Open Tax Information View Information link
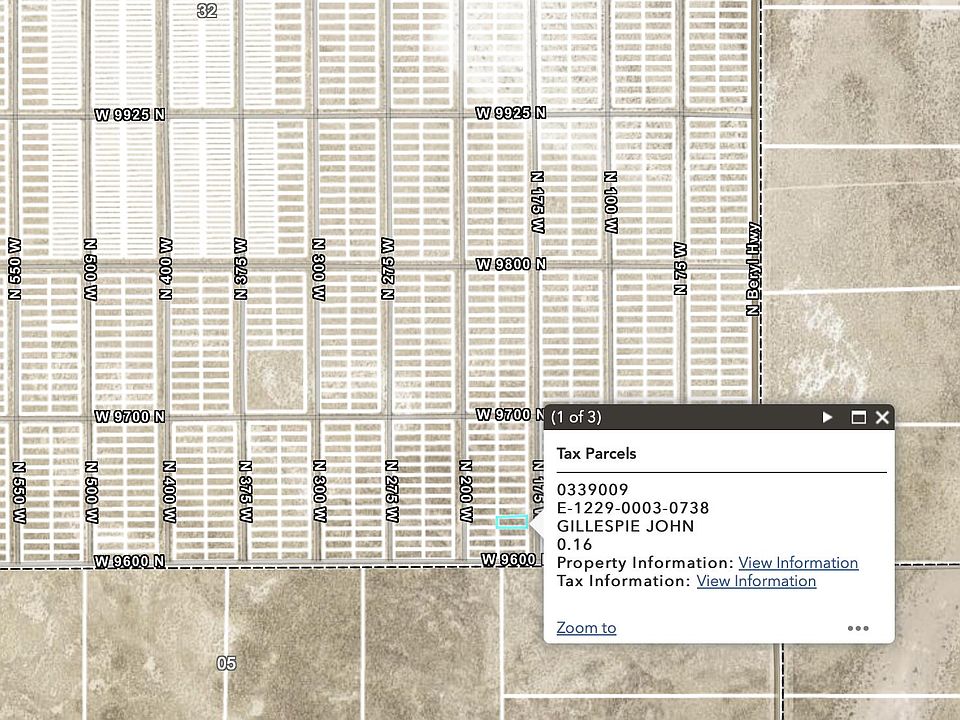This screenshot has width=960, height=720. (x=756, y=581)
